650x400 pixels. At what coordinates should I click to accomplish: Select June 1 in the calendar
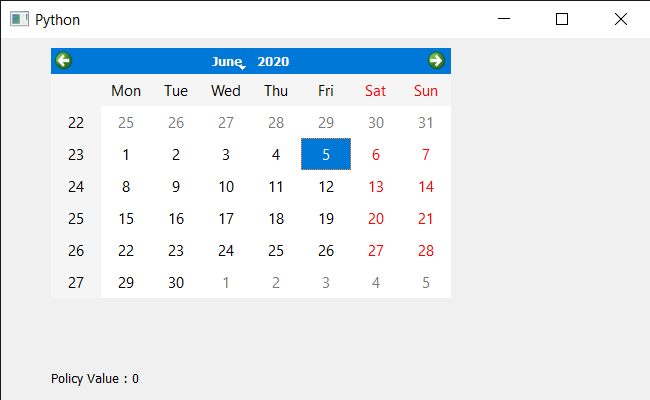(x=126, y=154)
